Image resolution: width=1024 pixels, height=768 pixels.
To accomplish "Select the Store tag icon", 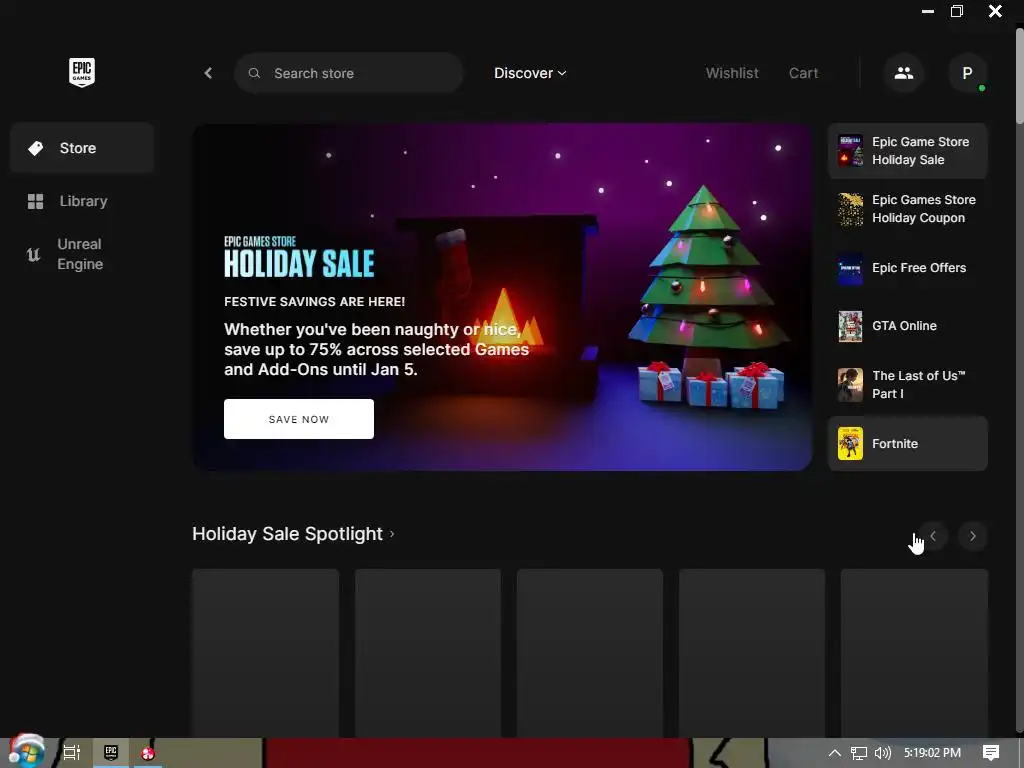I will 36,148.
